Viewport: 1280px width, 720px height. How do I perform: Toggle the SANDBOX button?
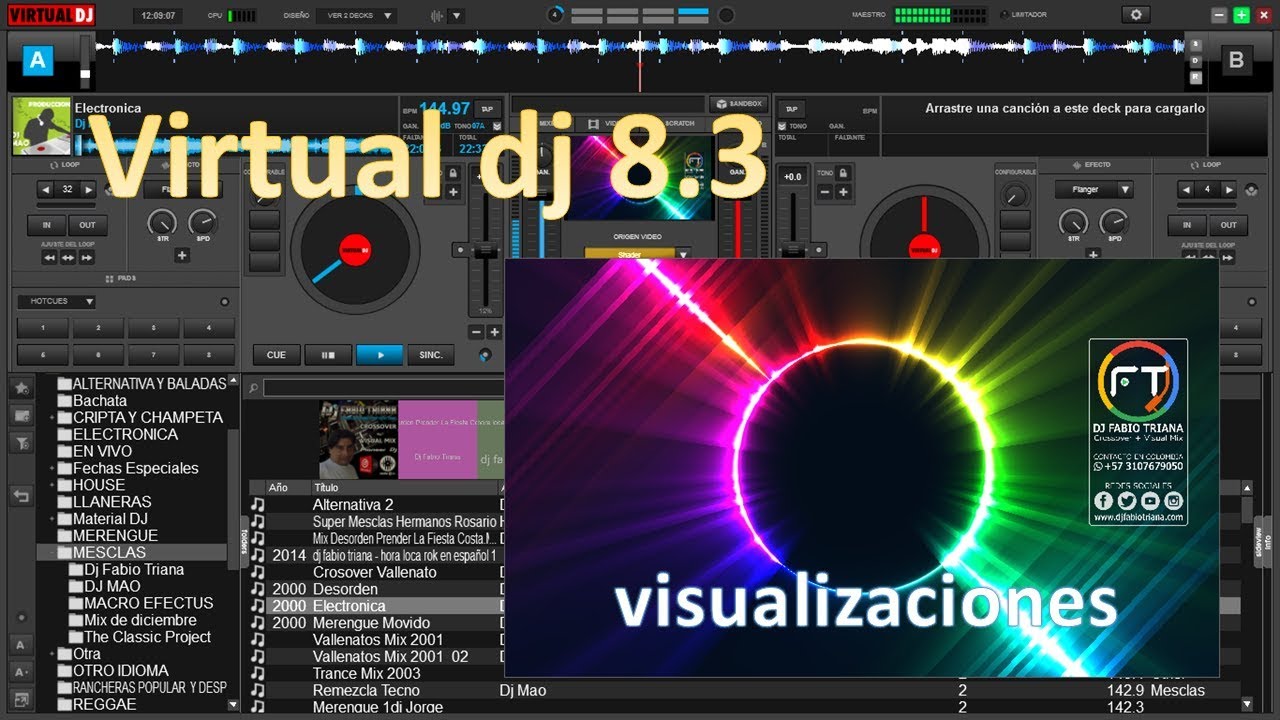tap(737, 103)
